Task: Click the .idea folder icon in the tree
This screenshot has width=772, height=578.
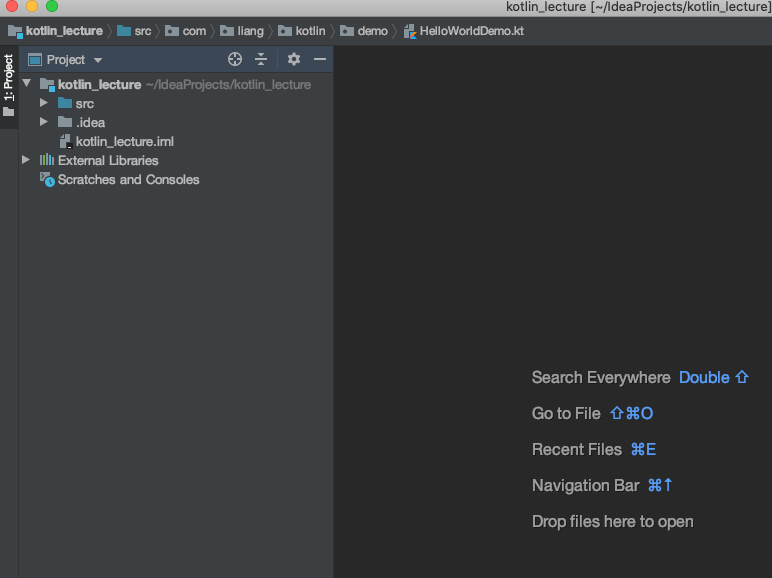Action: pos(64,122)
